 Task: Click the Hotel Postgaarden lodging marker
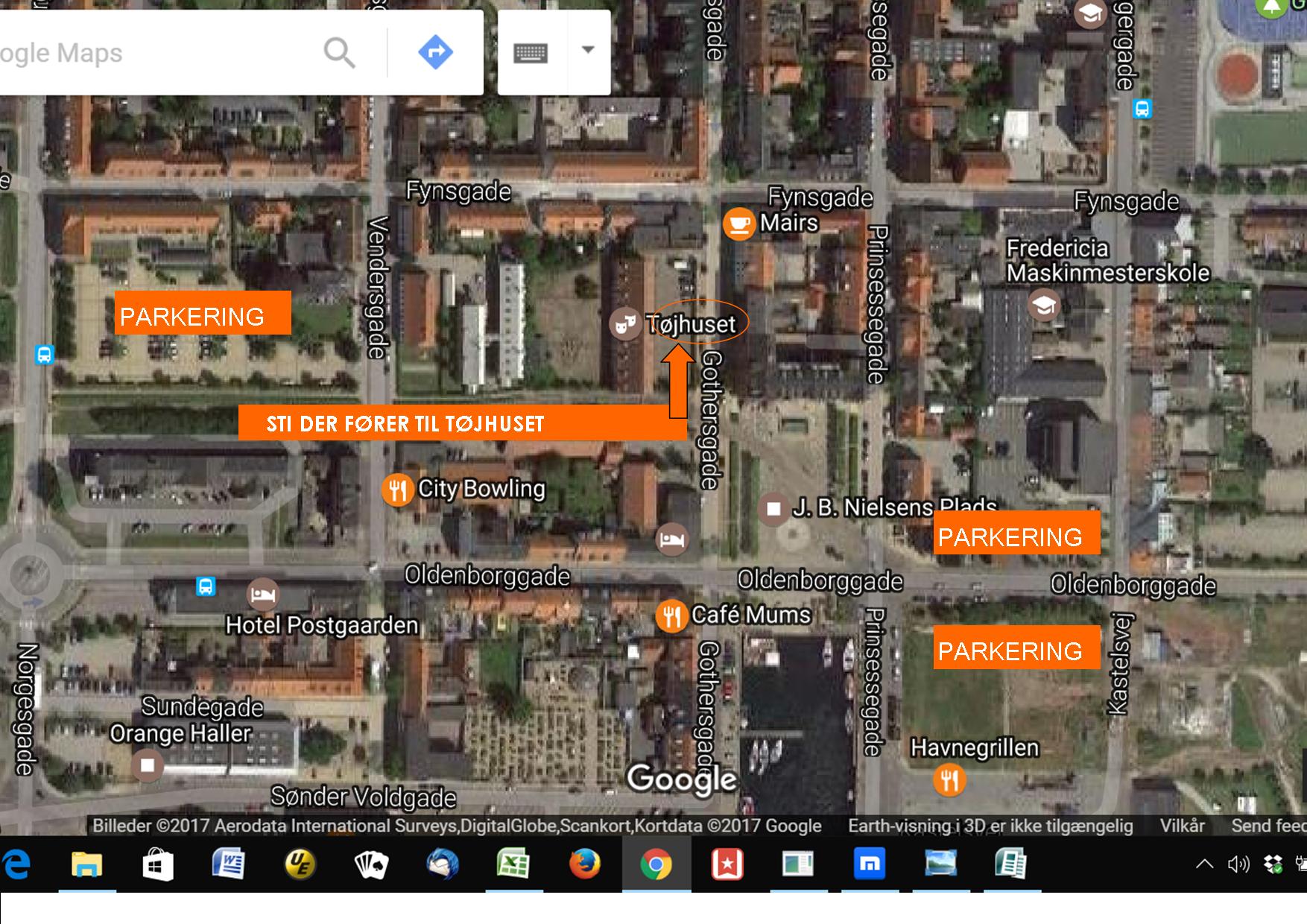pos(262,595)
